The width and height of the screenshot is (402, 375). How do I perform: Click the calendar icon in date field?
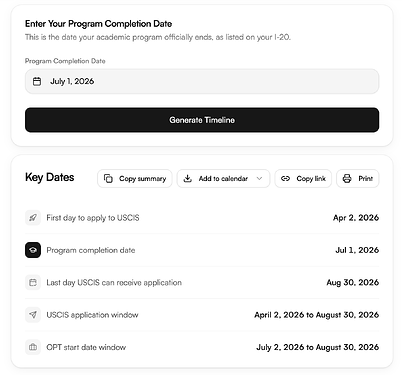tap(37, 81)
